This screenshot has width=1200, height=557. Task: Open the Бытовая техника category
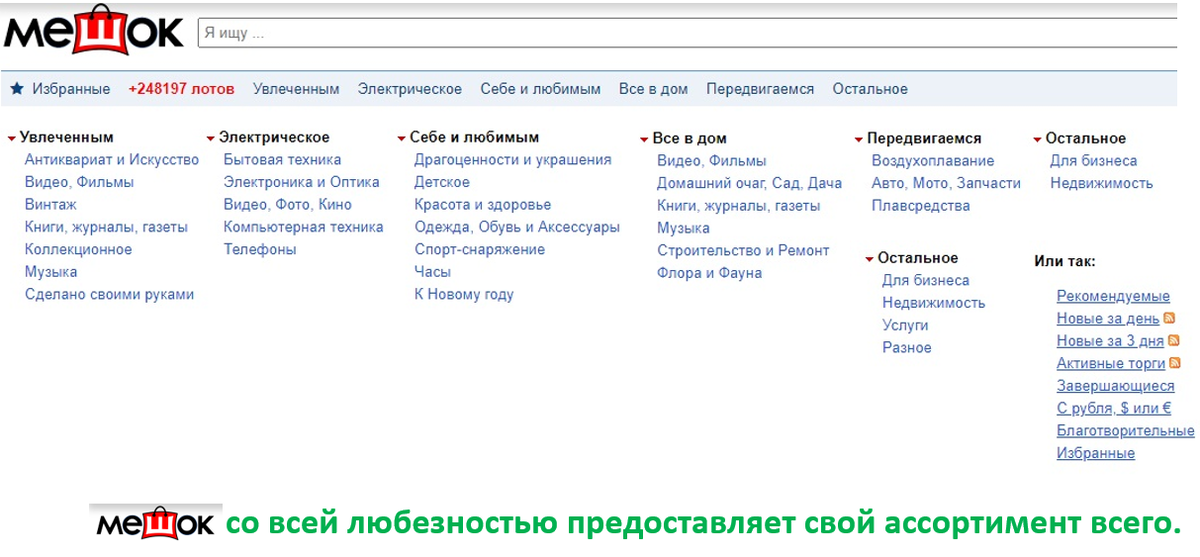point(282,160)
